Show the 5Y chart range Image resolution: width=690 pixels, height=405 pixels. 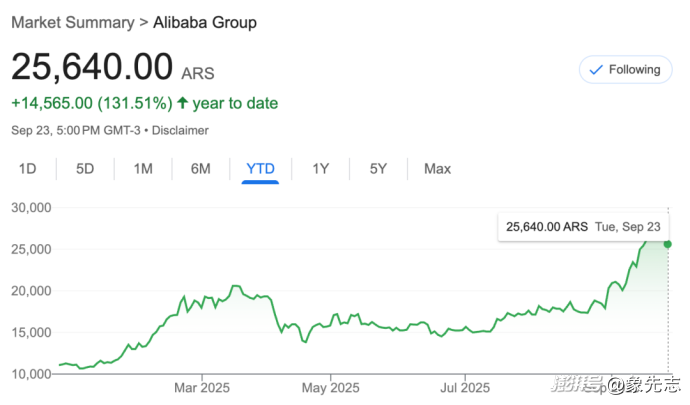[x=378, y=169]
